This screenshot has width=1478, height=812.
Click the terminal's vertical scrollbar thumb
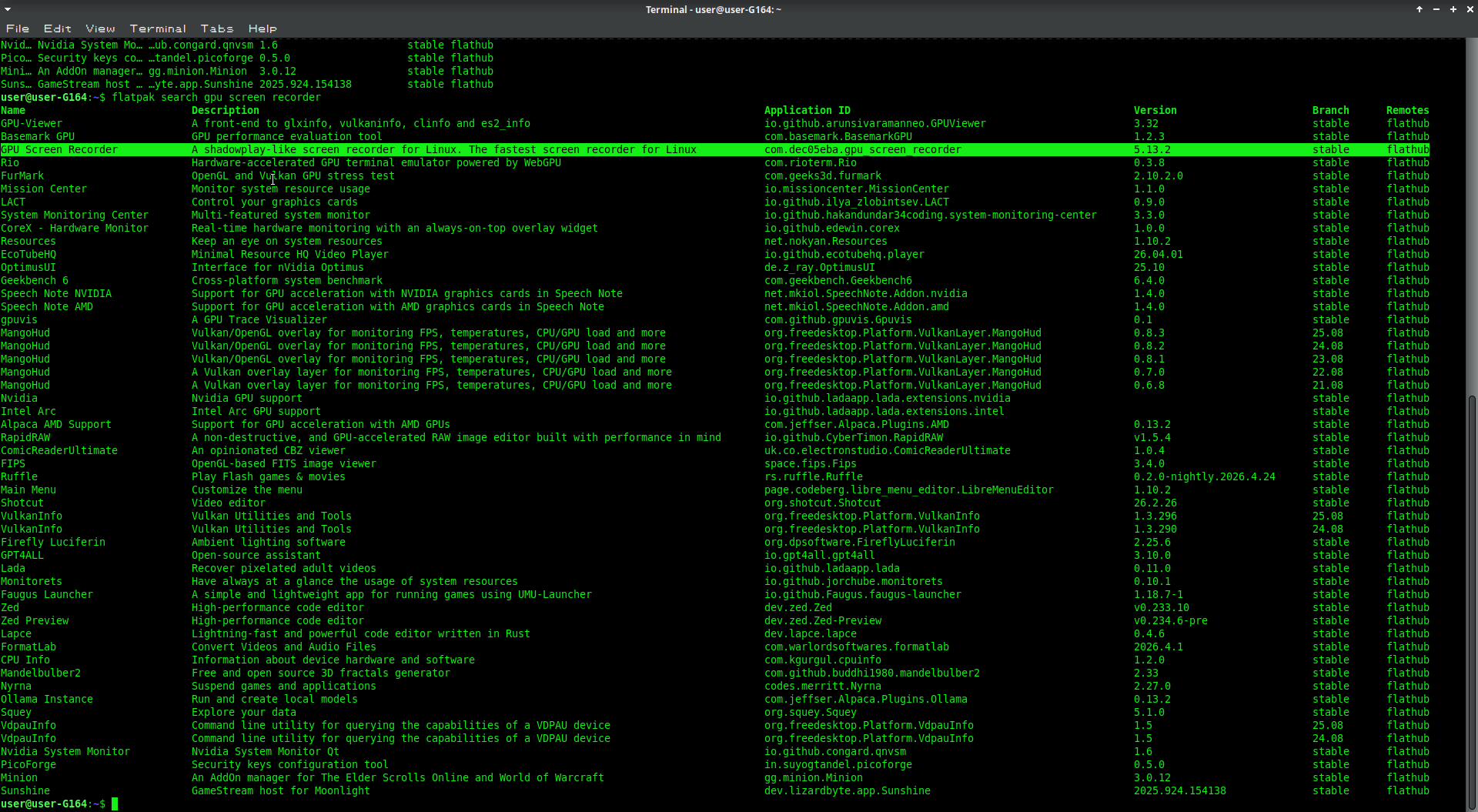tap(1472, 600)
